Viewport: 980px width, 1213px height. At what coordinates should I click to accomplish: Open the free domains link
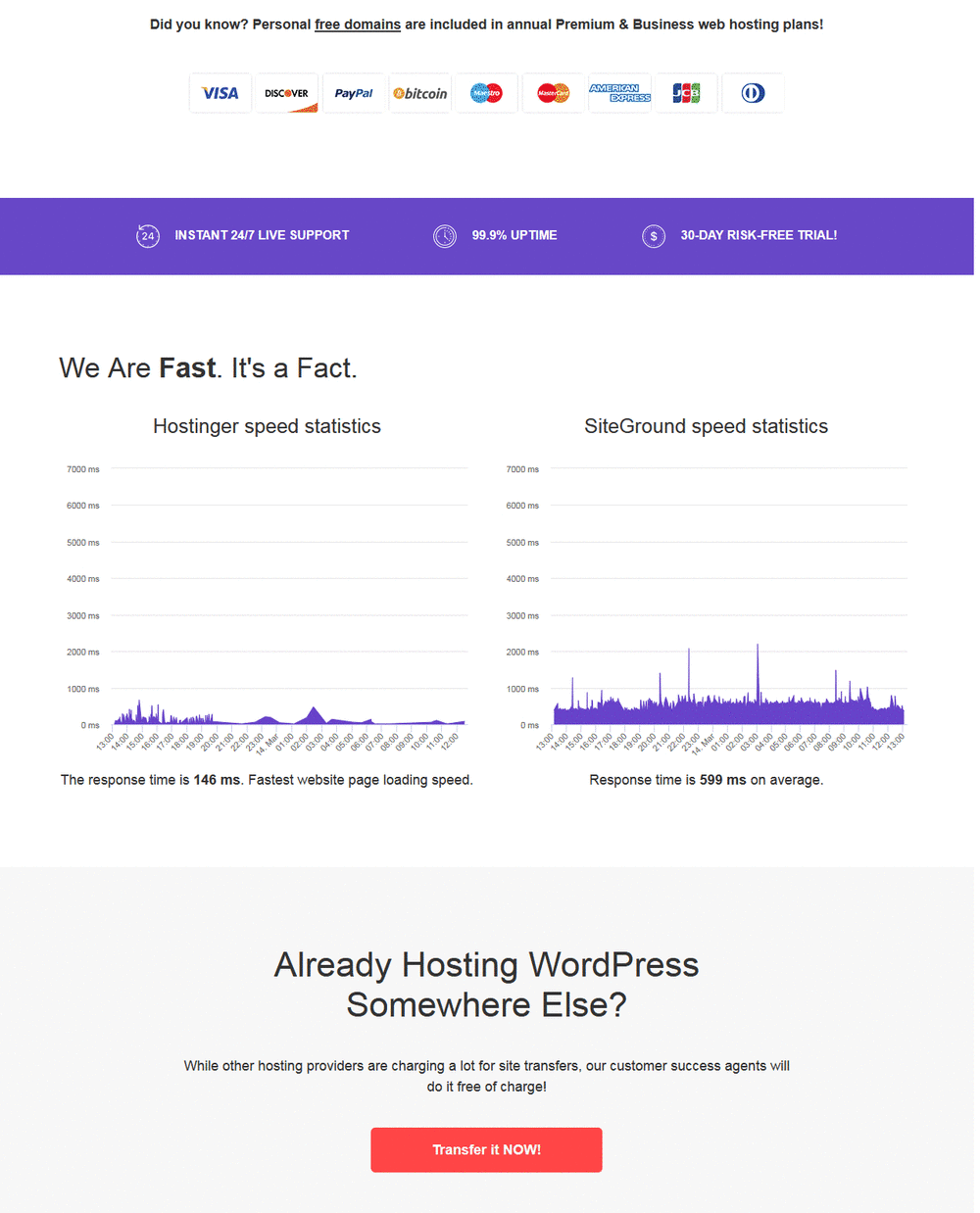[358, 24]
